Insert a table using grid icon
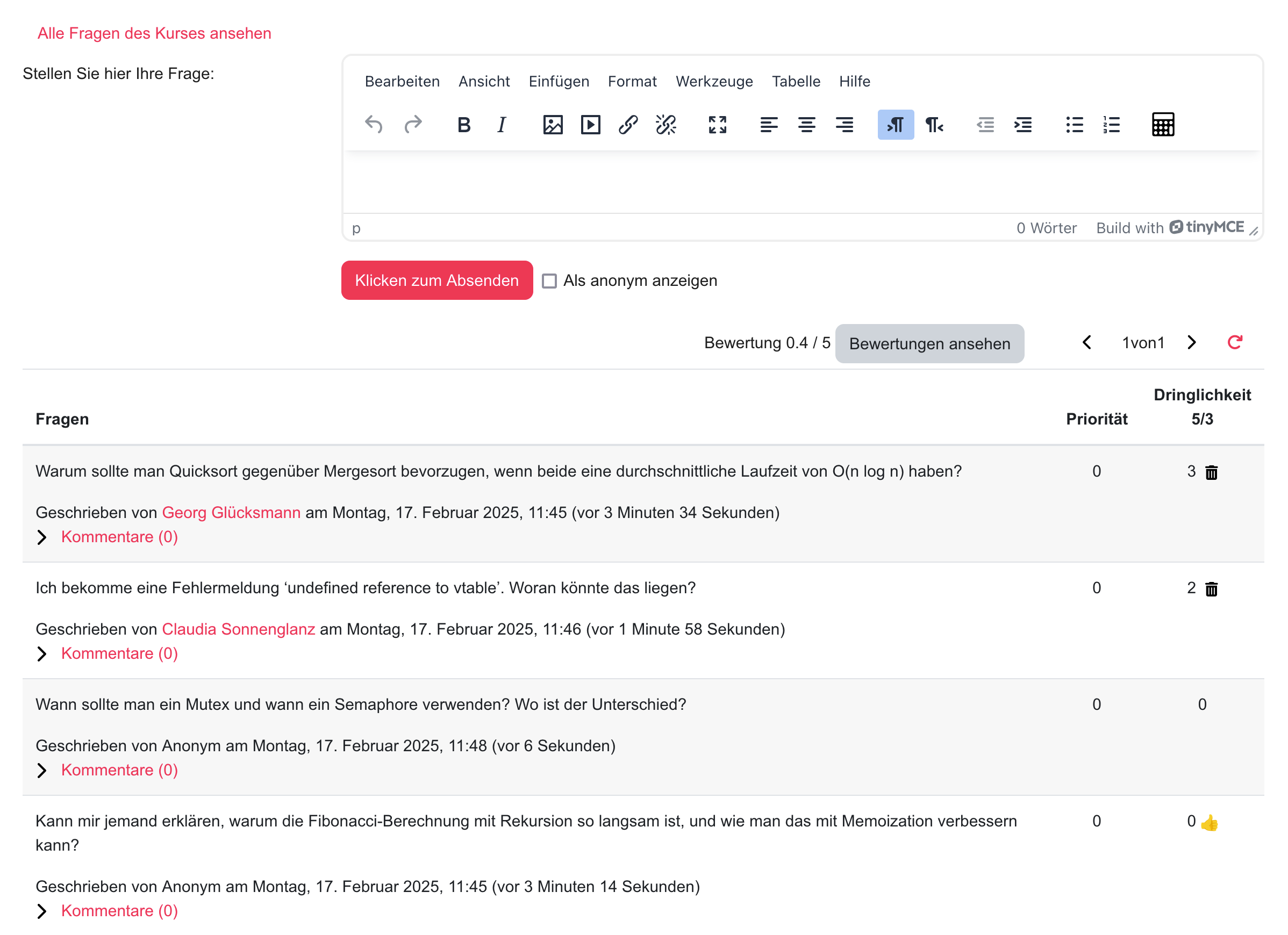The height and width of the screenshot is (935, 1288). [x=1163, y=124]
